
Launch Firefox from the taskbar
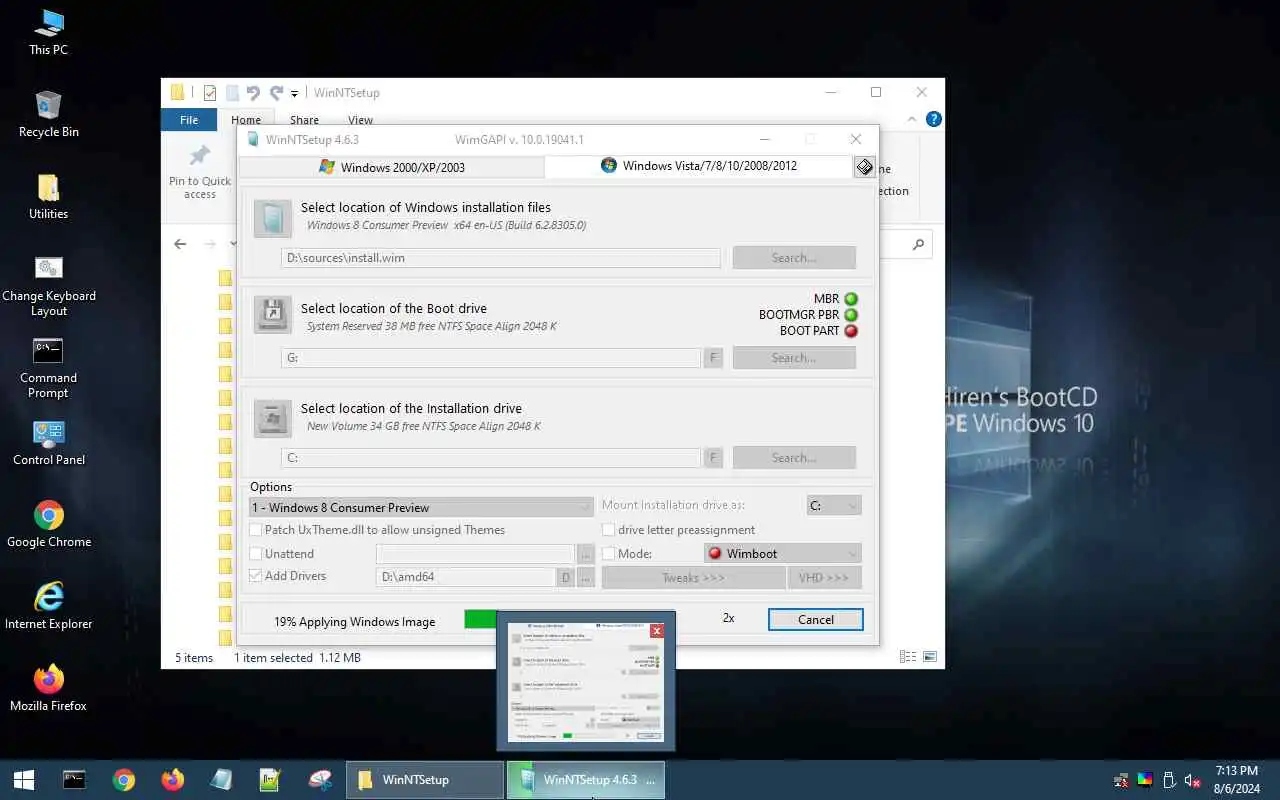pyautogui.click(x=173, y=780)
